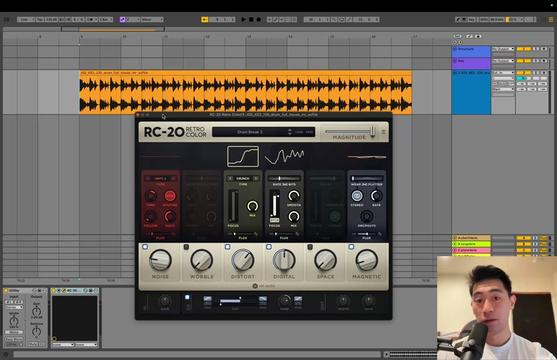The height and width of the screenshot is (360, 557).
Task: Click the large DISTORT amount knob
Action: pyautogui.click(x=243, y=260)
